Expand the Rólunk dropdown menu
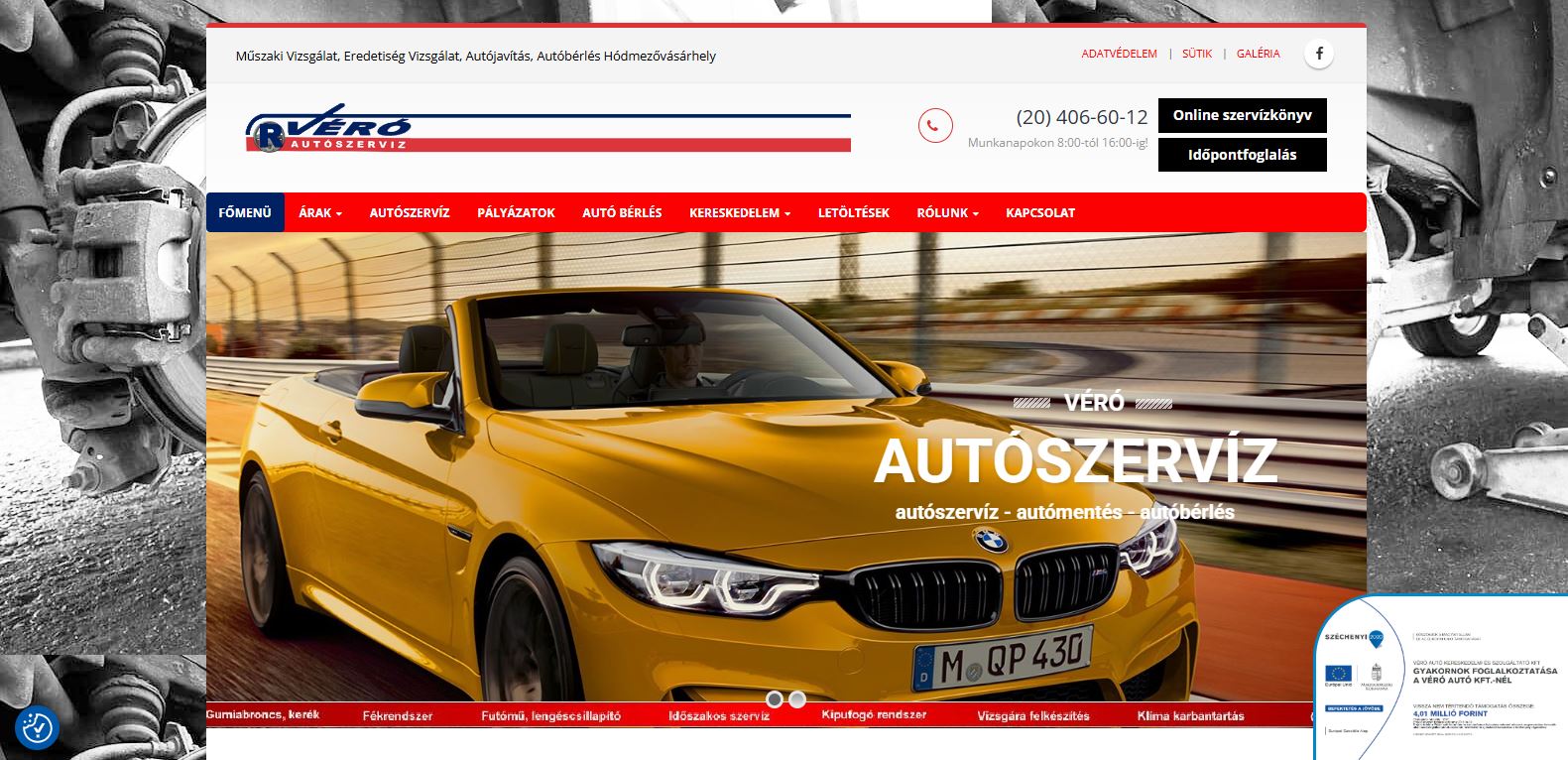Screen dimensions: 1568x760 pyautogui.click(x=947, y=212)
